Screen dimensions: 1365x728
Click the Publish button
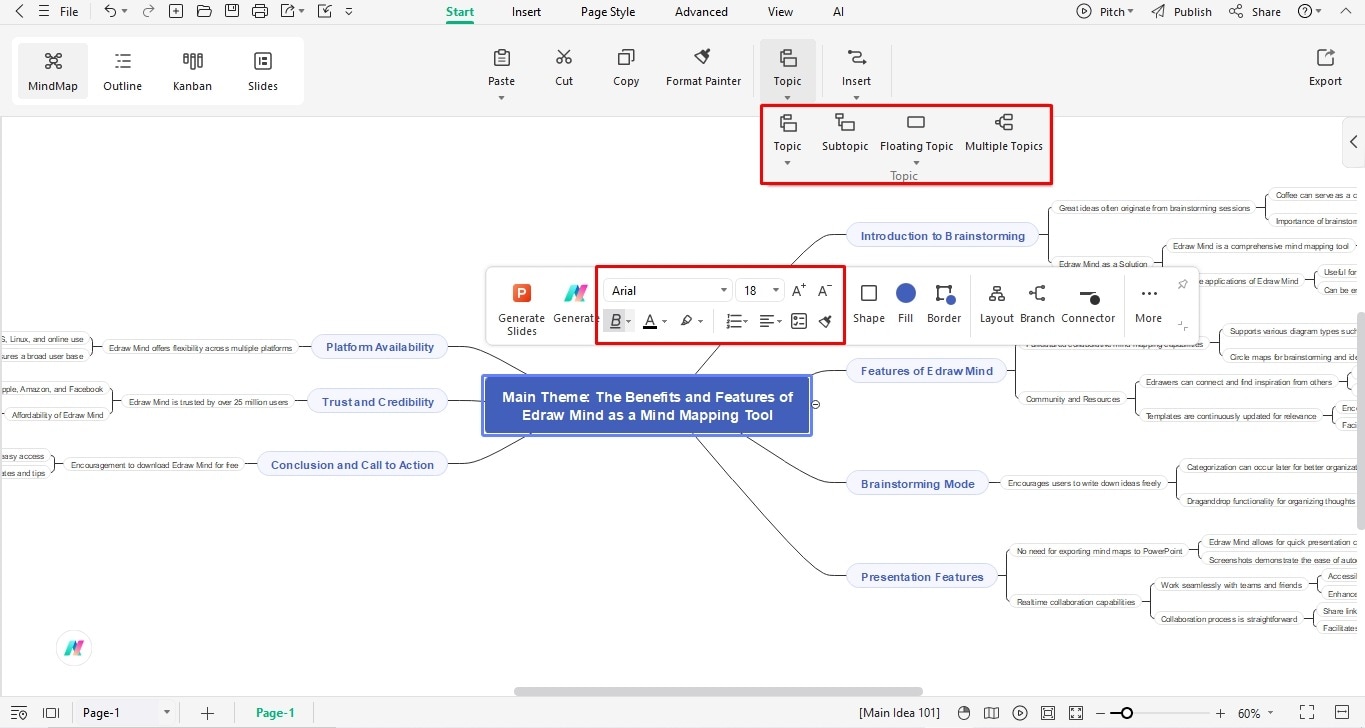[1182, 12]
